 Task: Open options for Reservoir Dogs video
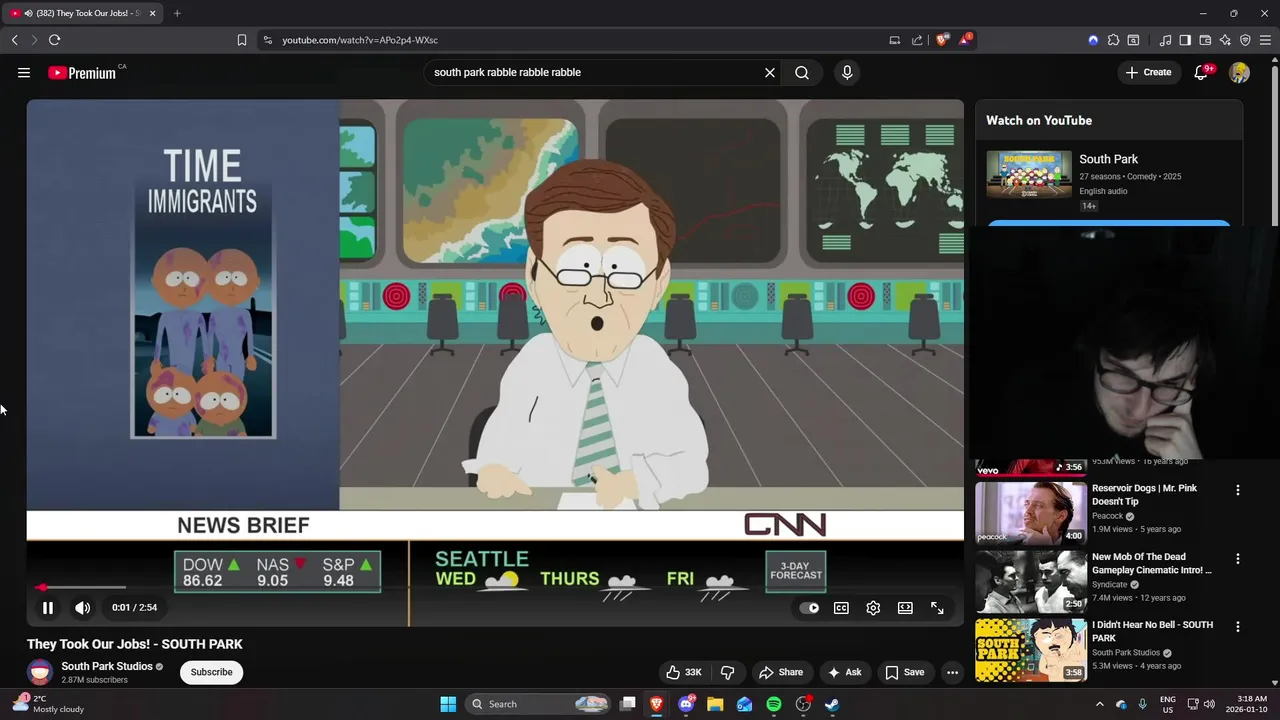click(x=1238, y=490)
